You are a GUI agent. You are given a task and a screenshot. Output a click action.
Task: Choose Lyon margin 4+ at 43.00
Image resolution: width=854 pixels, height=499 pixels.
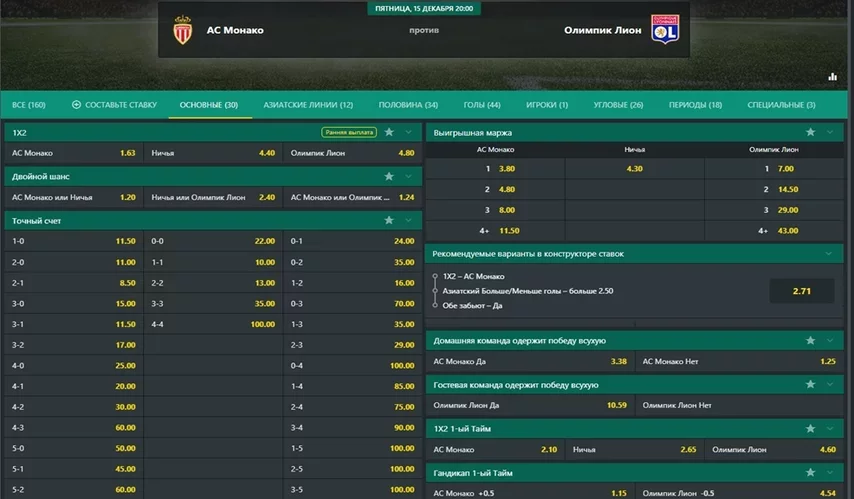click(774, 231)
